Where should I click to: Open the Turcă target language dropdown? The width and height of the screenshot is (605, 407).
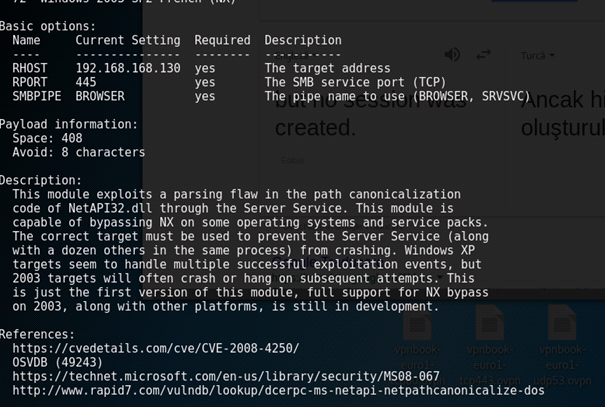click(x=537, y=56)
